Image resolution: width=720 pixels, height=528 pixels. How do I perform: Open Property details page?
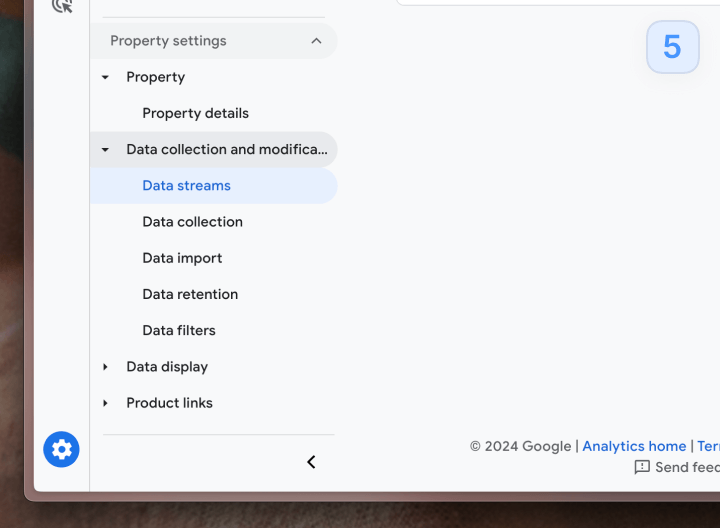[x=195, y=113]
